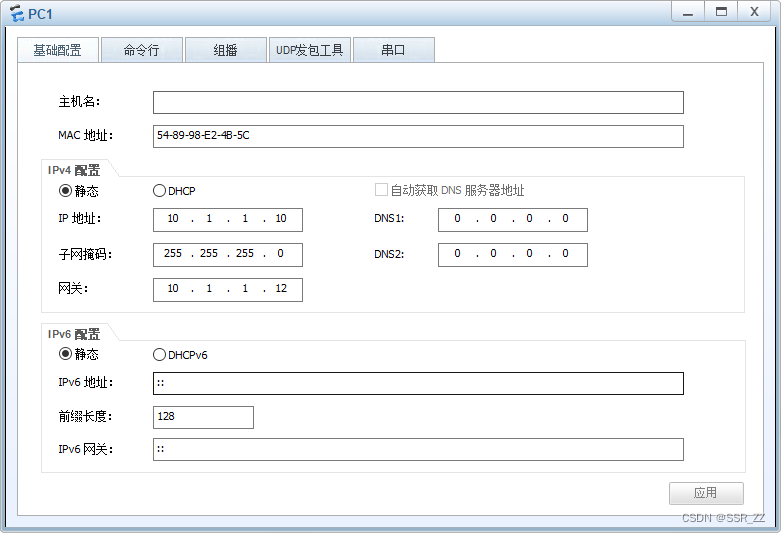Image resolution: width=781 pixels, height=533 pixels.
Task: Switch to the 基础配置 tab
Action: pyautogui.click(x=58, y=50)
